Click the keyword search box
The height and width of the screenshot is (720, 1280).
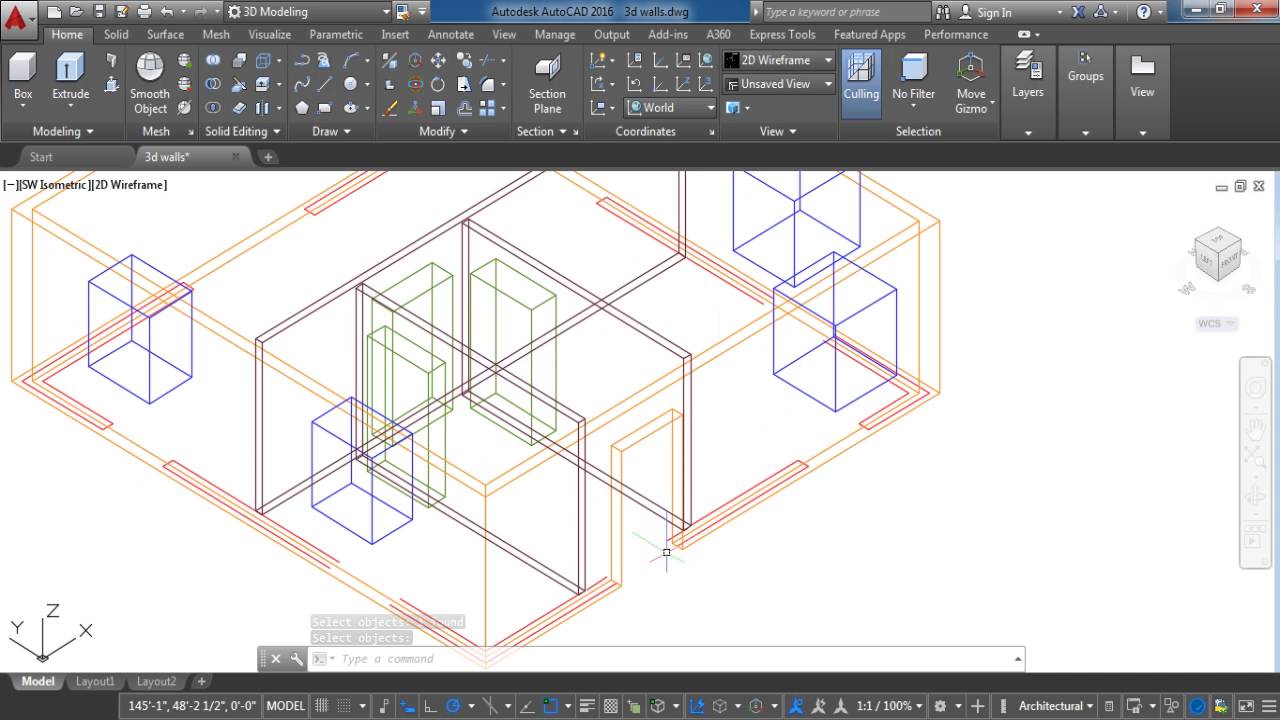(x=845, y=12)
